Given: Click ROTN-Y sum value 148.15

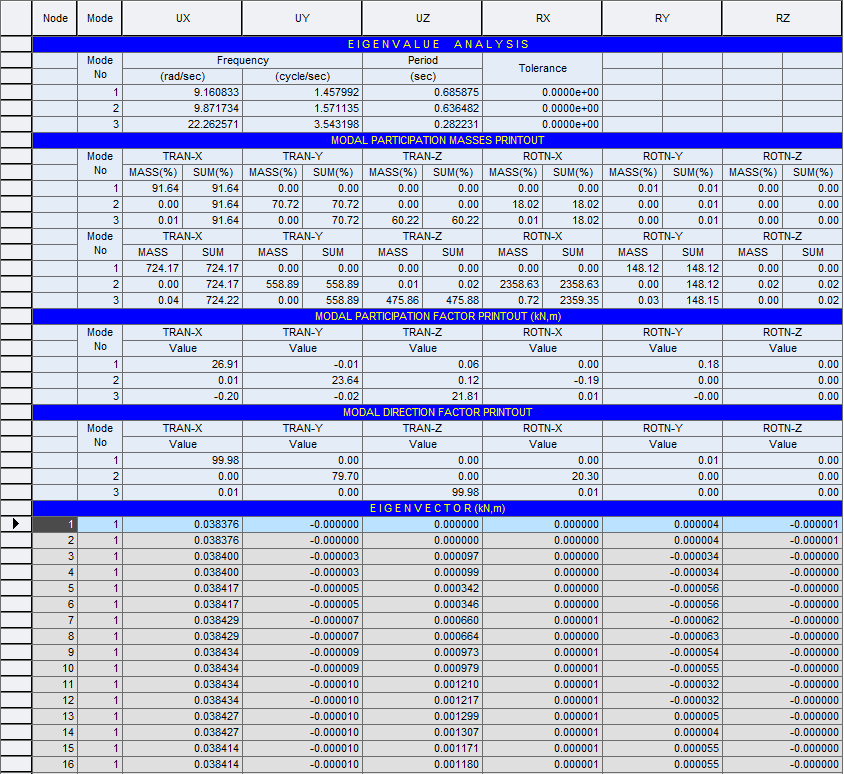Looking at the screenshot, I should click(693, 300).
